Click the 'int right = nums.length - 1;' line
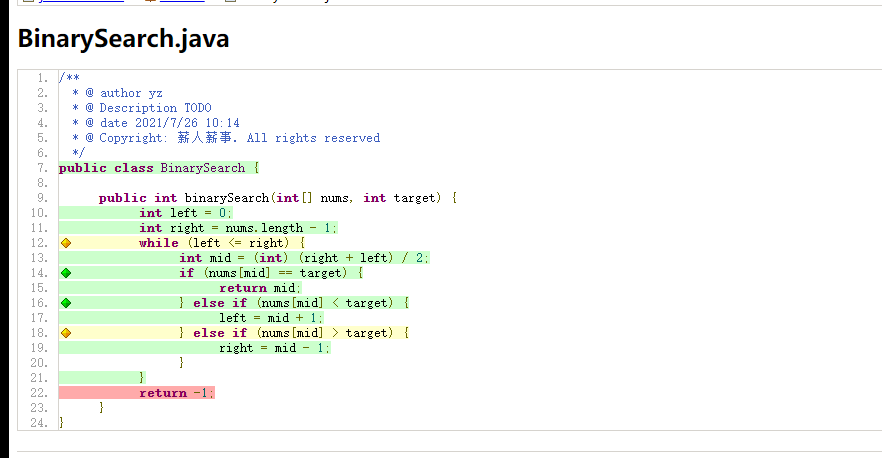 (238, 228)
